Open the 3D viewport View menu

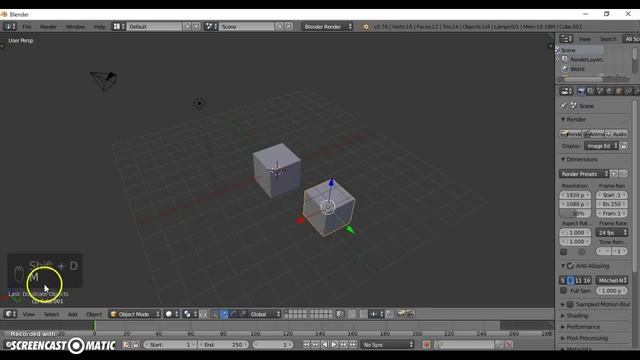pos(29,314)
